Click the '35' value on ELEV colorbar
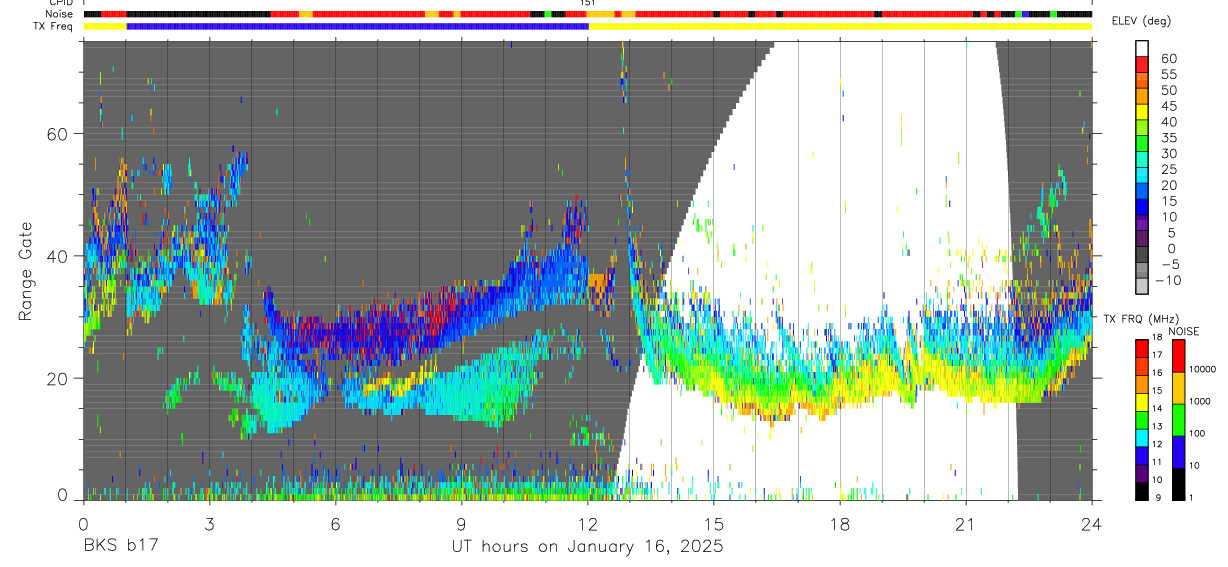1228x567 pixels. pos(1168,137)
